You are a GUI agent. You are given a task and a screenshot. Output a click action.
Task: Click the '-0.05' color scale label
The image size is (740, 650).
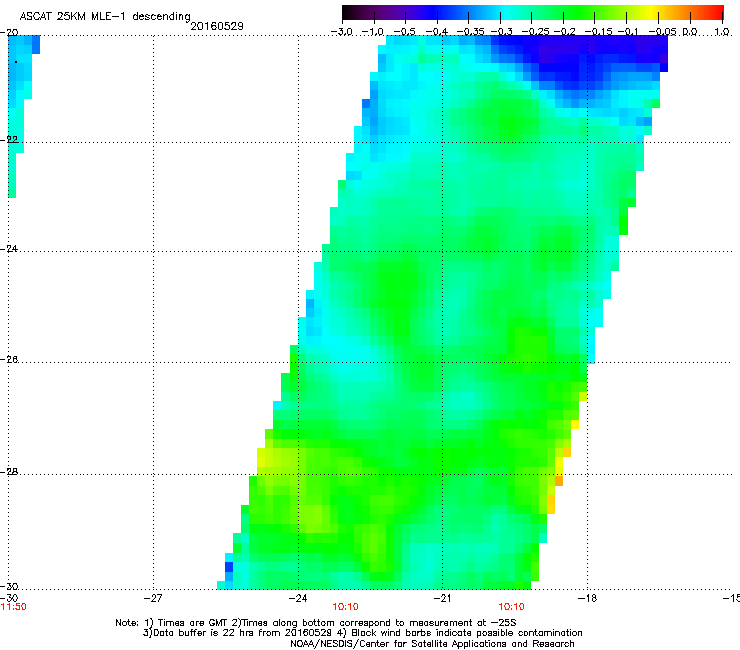662,32
